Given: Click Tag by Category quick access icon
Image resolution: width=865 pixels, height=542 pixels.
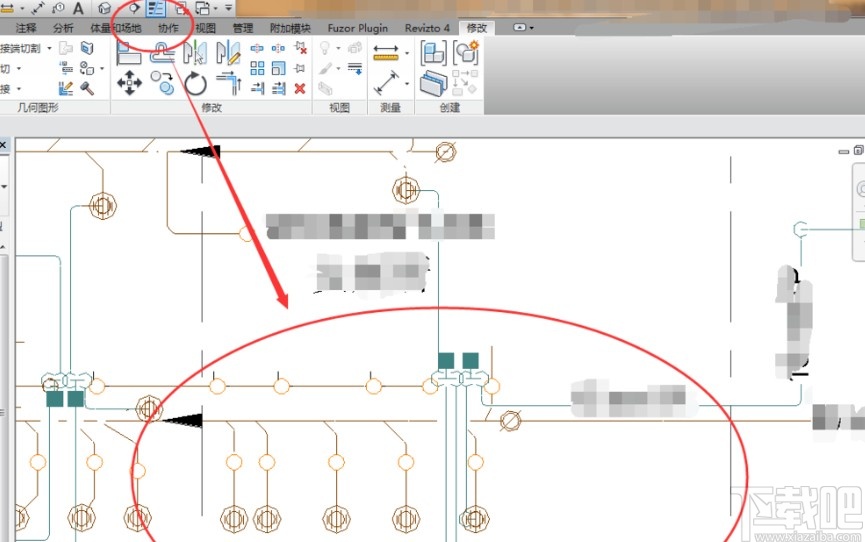Looking at the screenshot, I should point(58,8).
